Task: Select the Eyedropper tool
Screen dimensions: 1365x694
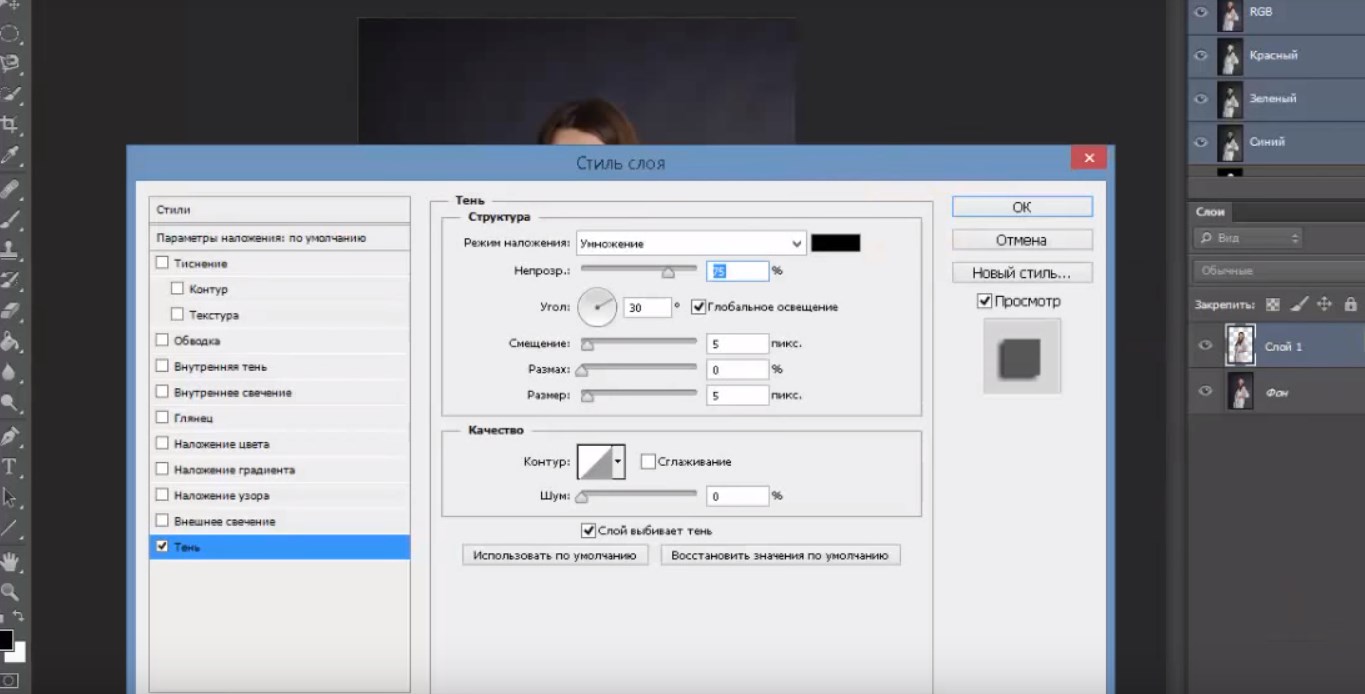Action: [10, 155]
